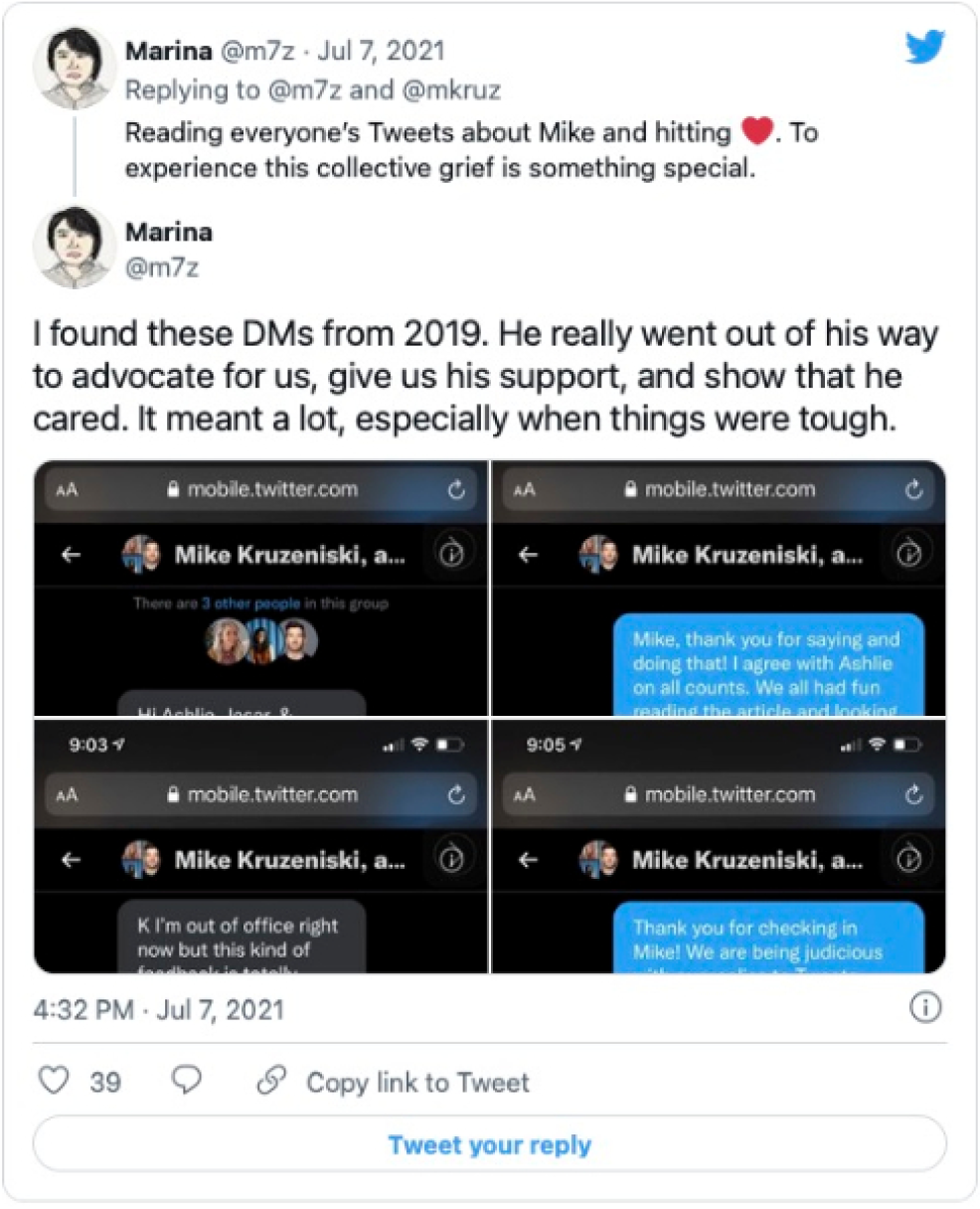This screenshot has height=1209, width=980.
Task: Open bottom-left screenshot showing 9:03 time
Action: pos(261,846)
